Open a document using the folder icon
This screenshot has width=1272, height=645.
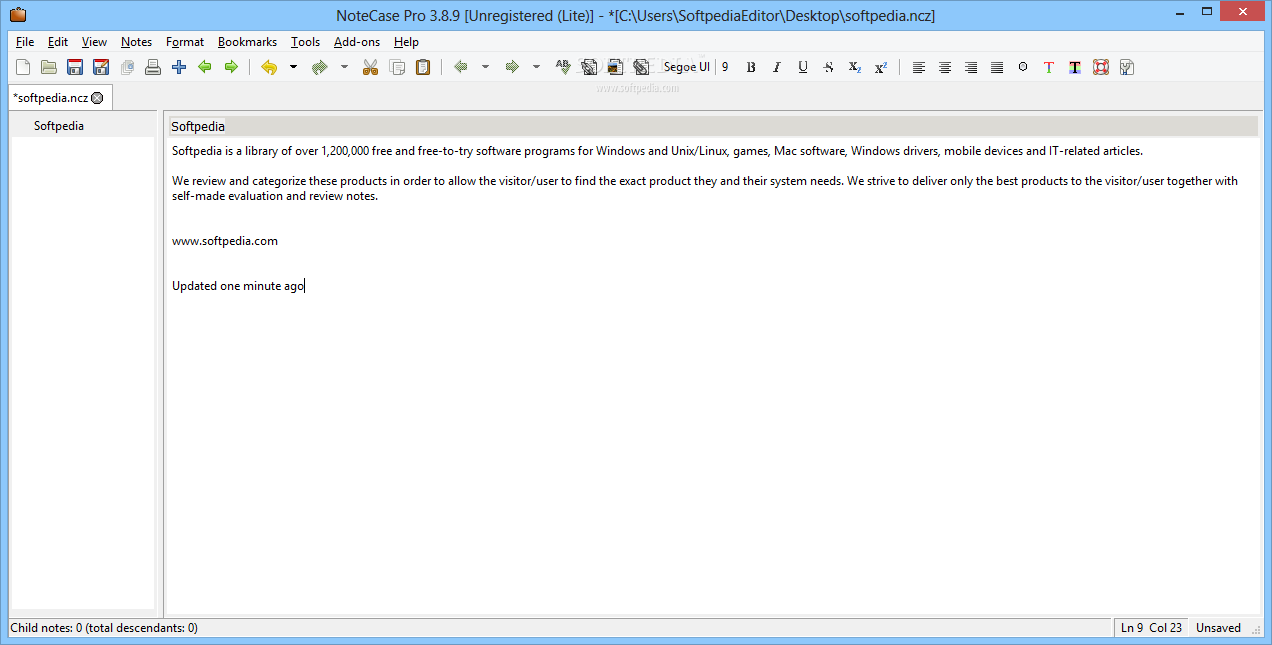pos(49,67)
